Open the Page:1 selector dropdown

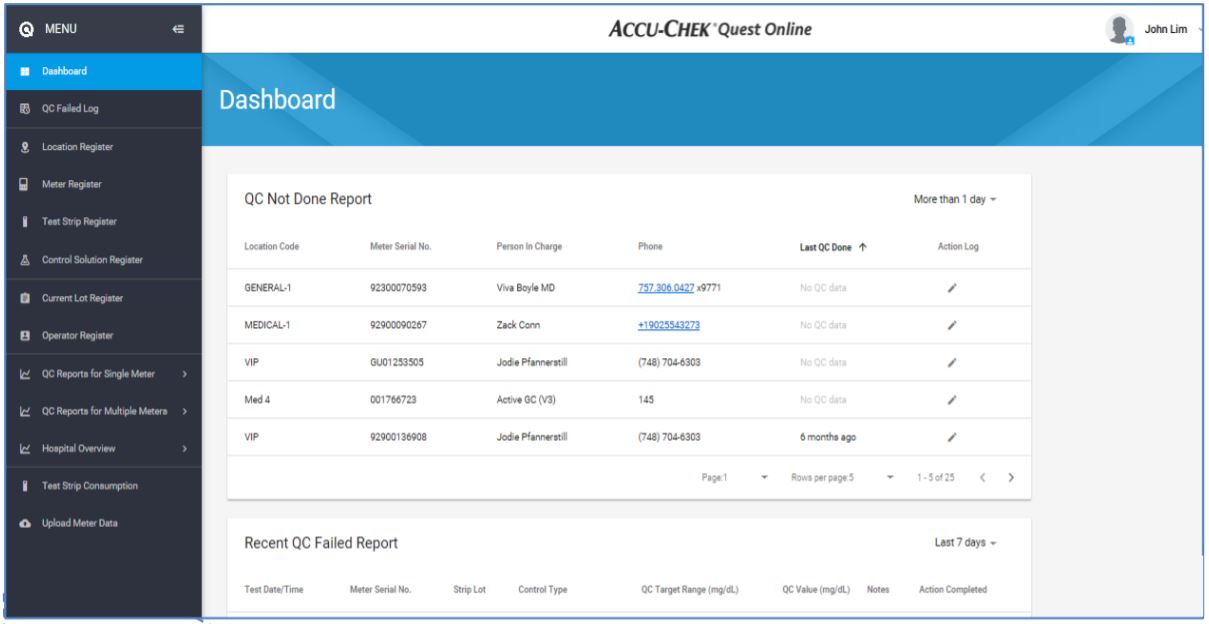click(x=734, y=478)
